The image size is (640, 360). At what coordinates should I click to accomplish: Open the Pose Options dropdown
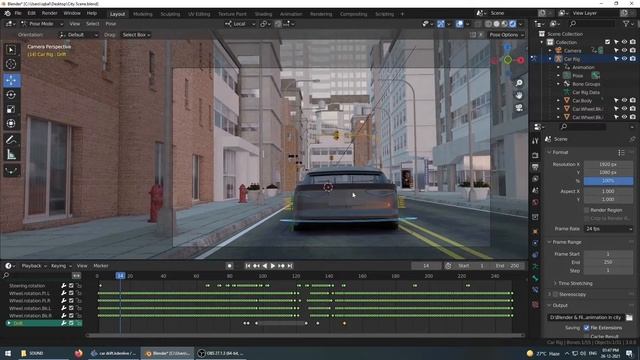[506, 35]
